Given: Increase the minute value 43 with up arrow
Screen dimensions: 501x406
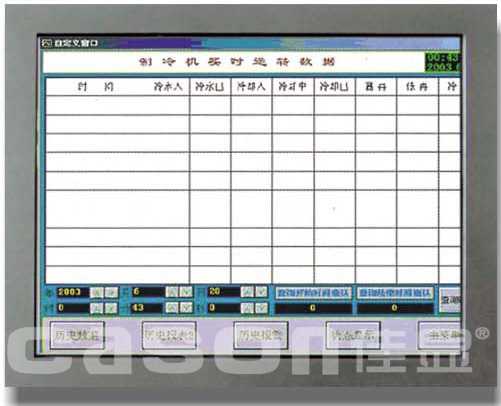Looking at the screenshot, I should [172, 308].
